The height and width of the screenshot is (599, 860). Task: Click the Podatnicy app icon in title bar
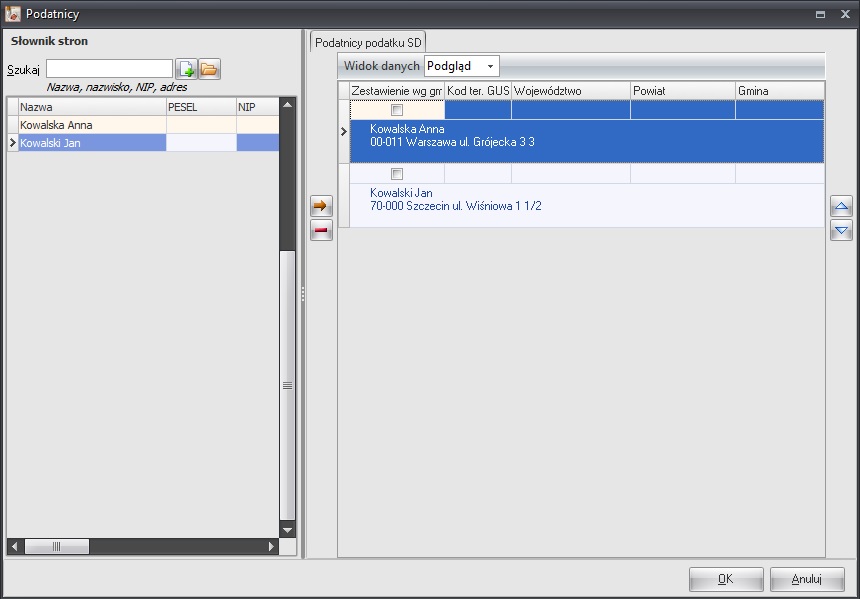[13, 14]
